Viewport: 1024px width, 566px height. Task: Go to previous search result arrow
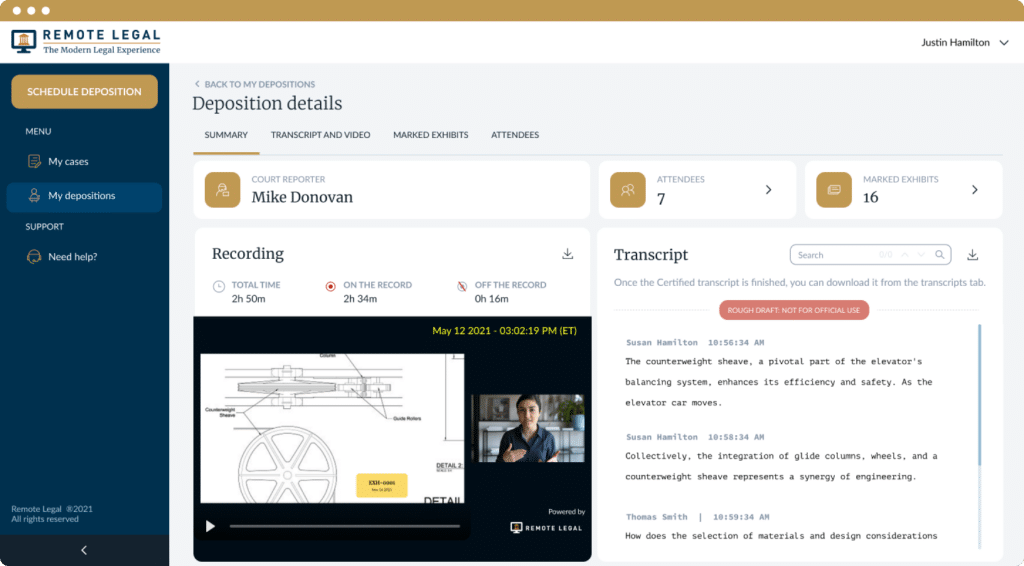(x=904, y=255)
